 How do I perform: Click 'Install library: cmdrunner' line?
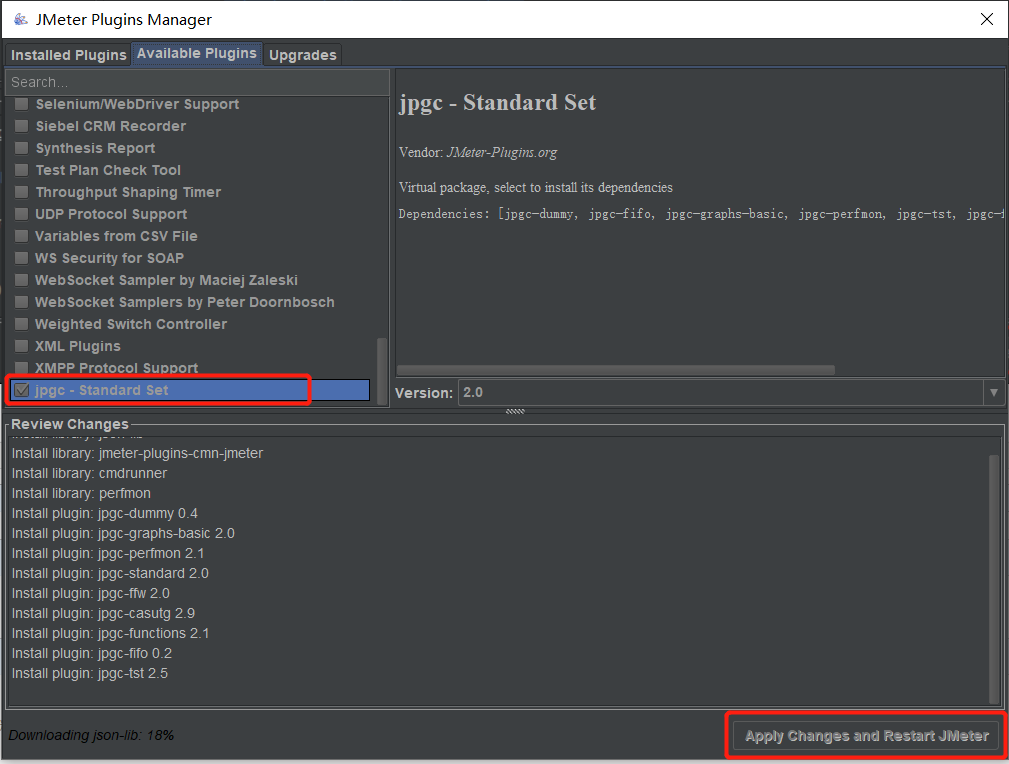pyautogui.click(x=89, y=473)
